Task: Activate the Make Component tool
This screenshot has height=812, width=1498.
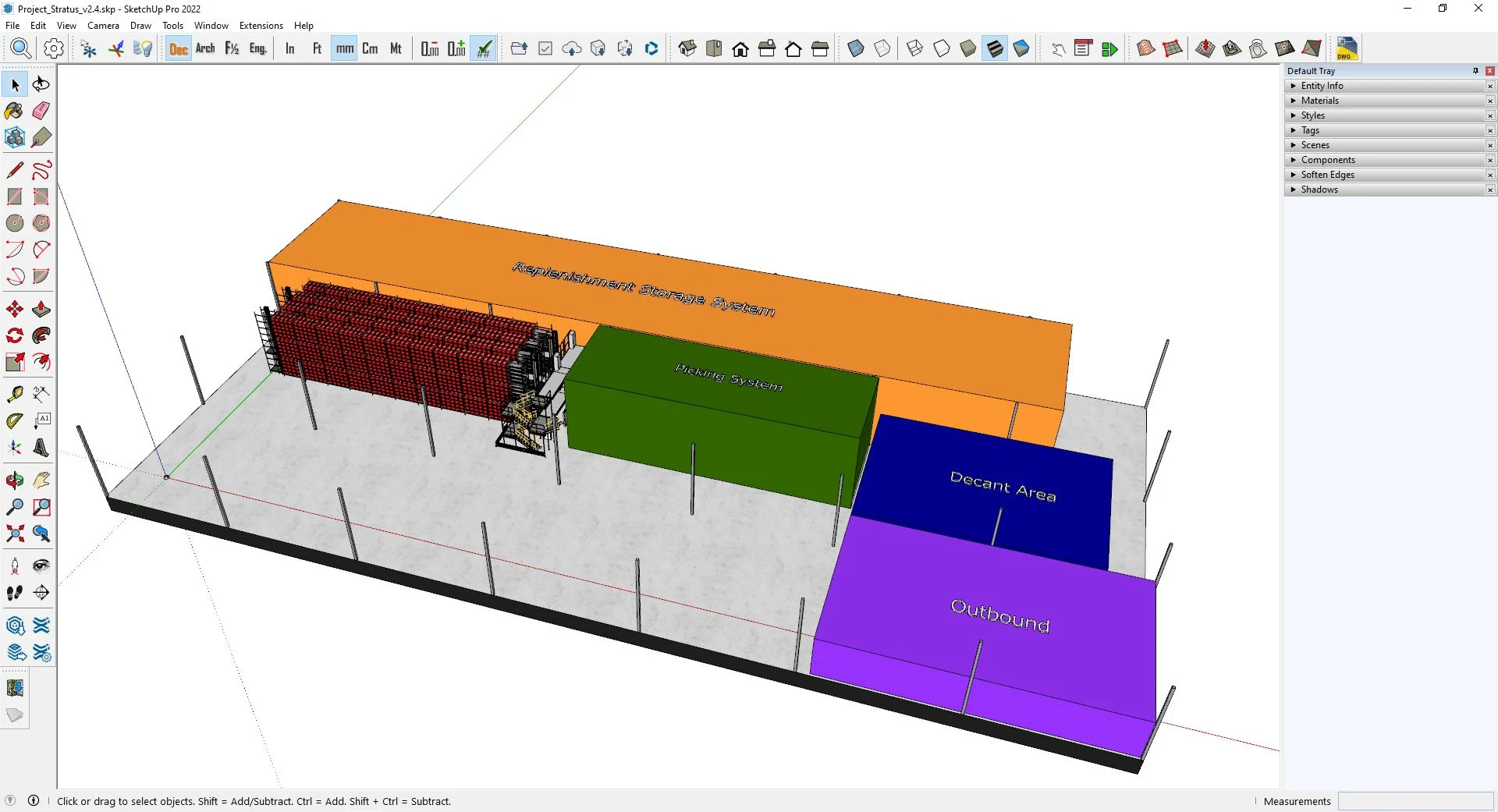Action: tap(15, 138)
